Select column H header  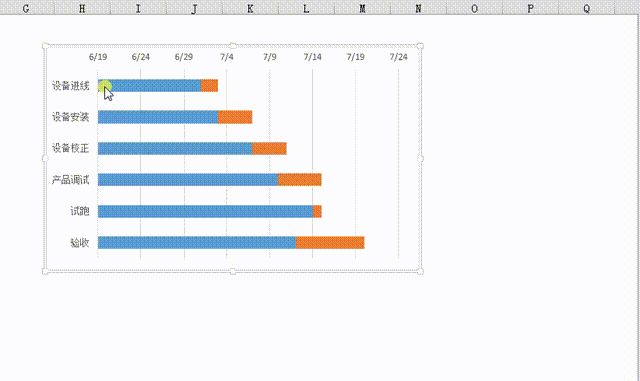pyautogui.click(x=82, y=8)
